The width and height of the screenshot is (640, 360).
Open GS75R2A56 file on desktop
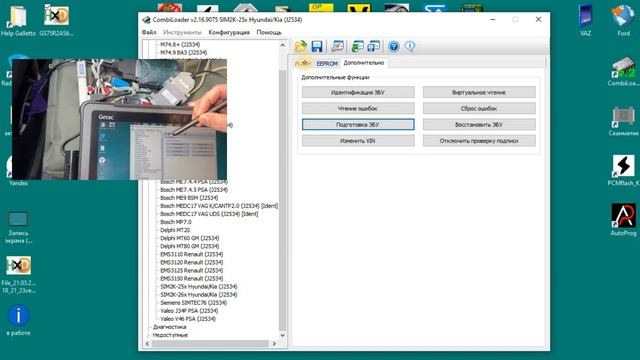pyautogui.click(x=56, y=20)
